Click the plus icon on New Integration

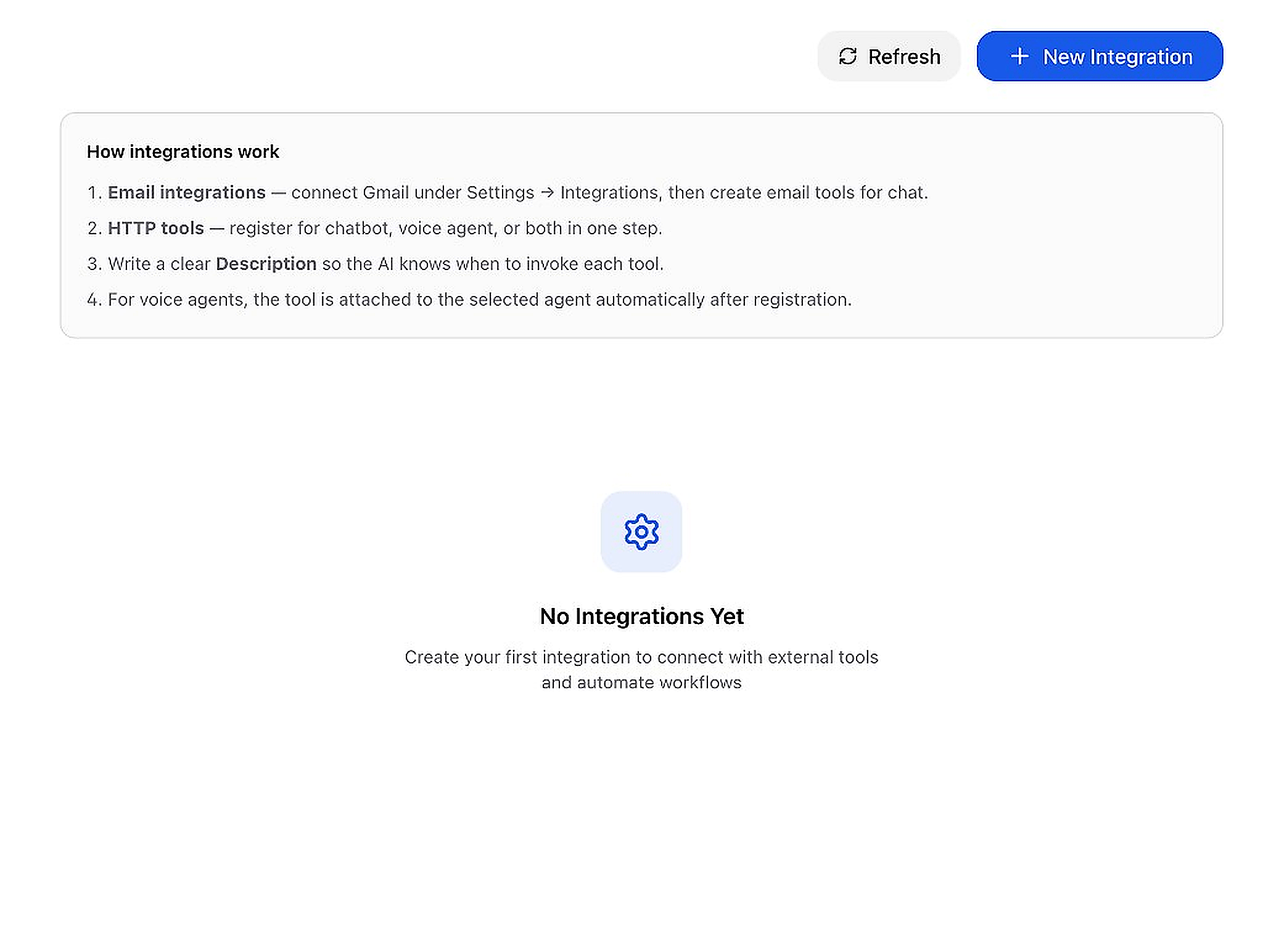coord(1019,56)
